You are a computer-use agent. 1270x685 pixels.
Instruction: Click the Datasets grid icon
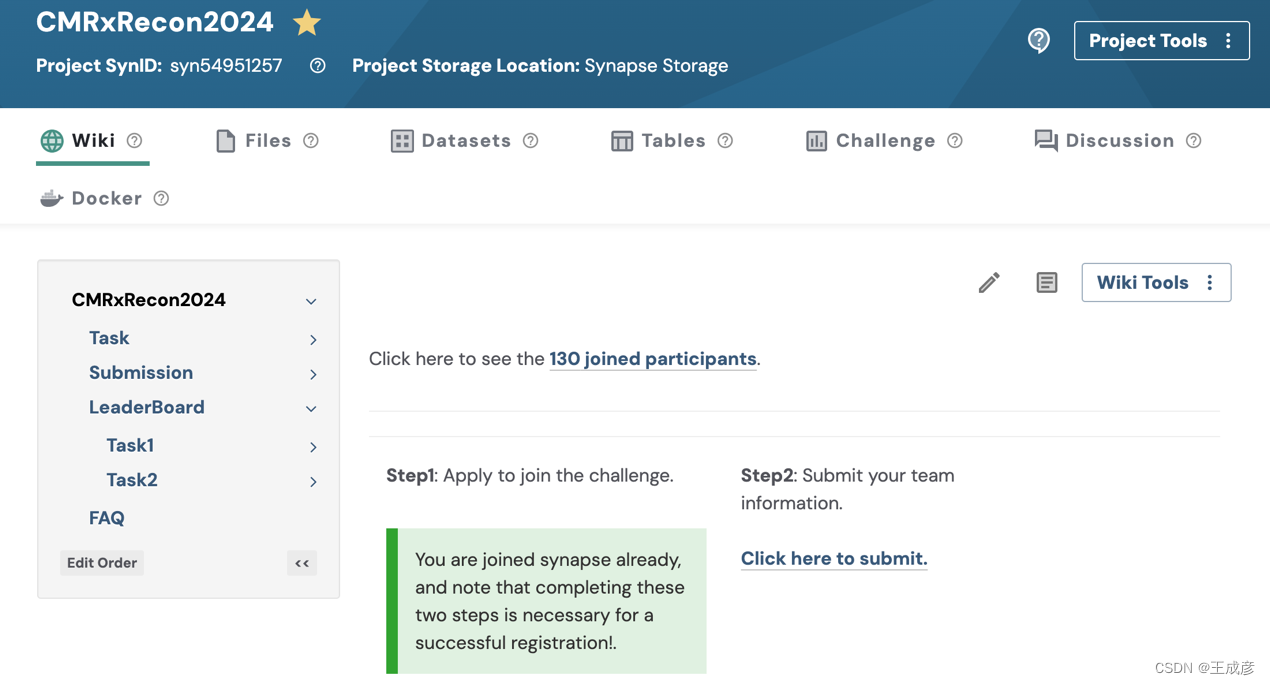click(402, 141)
